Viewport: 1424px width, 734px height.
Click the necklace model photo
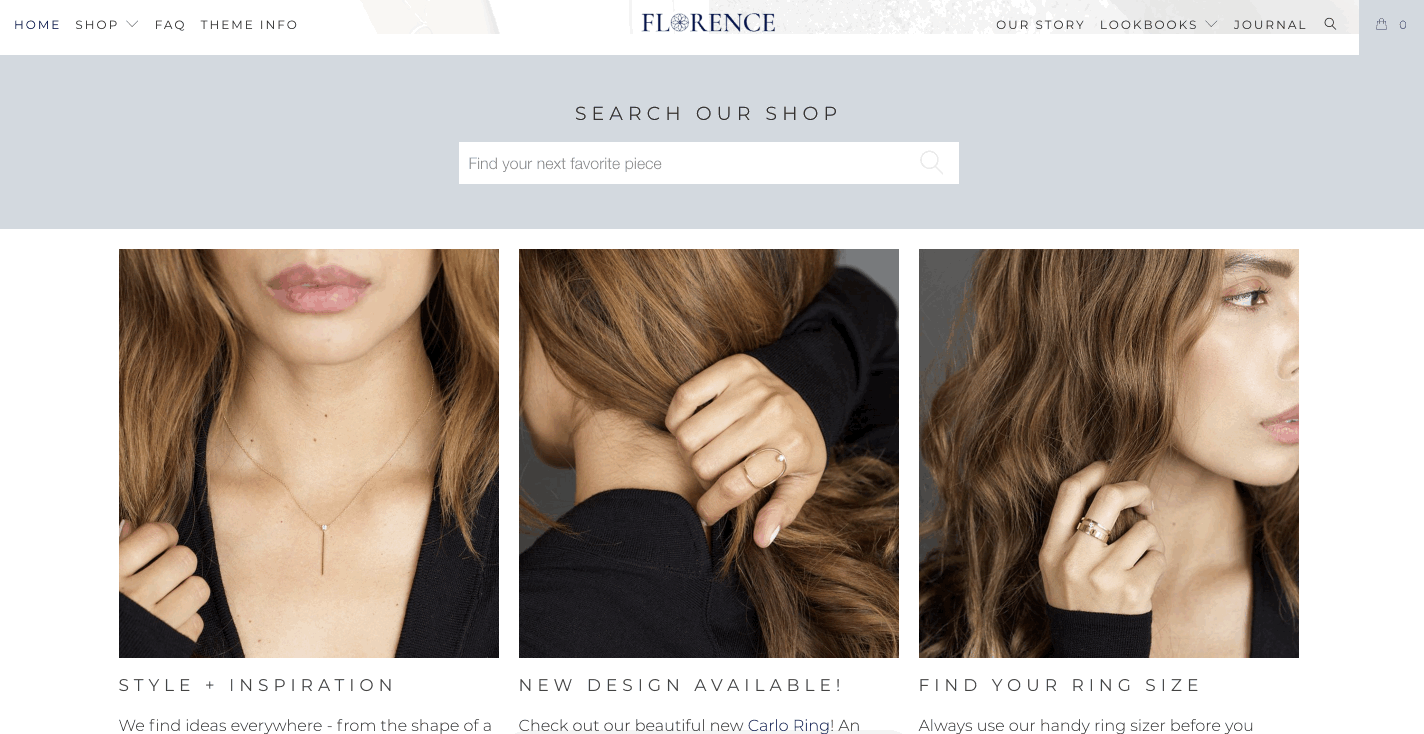[308, 452]
